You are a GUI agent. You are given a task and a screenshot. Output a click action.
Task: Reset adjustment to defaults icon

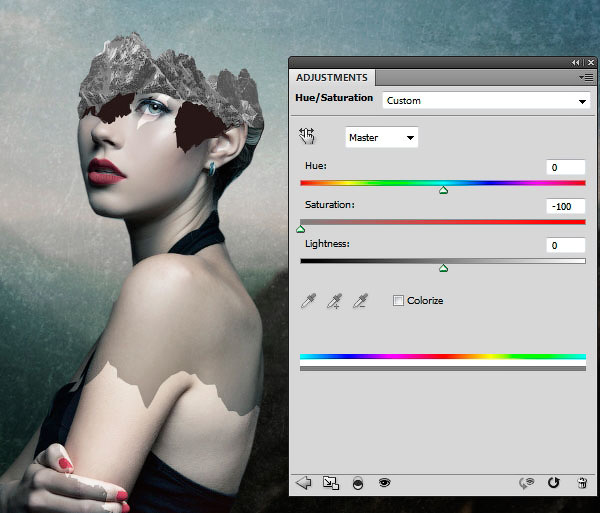click(553, 483)
